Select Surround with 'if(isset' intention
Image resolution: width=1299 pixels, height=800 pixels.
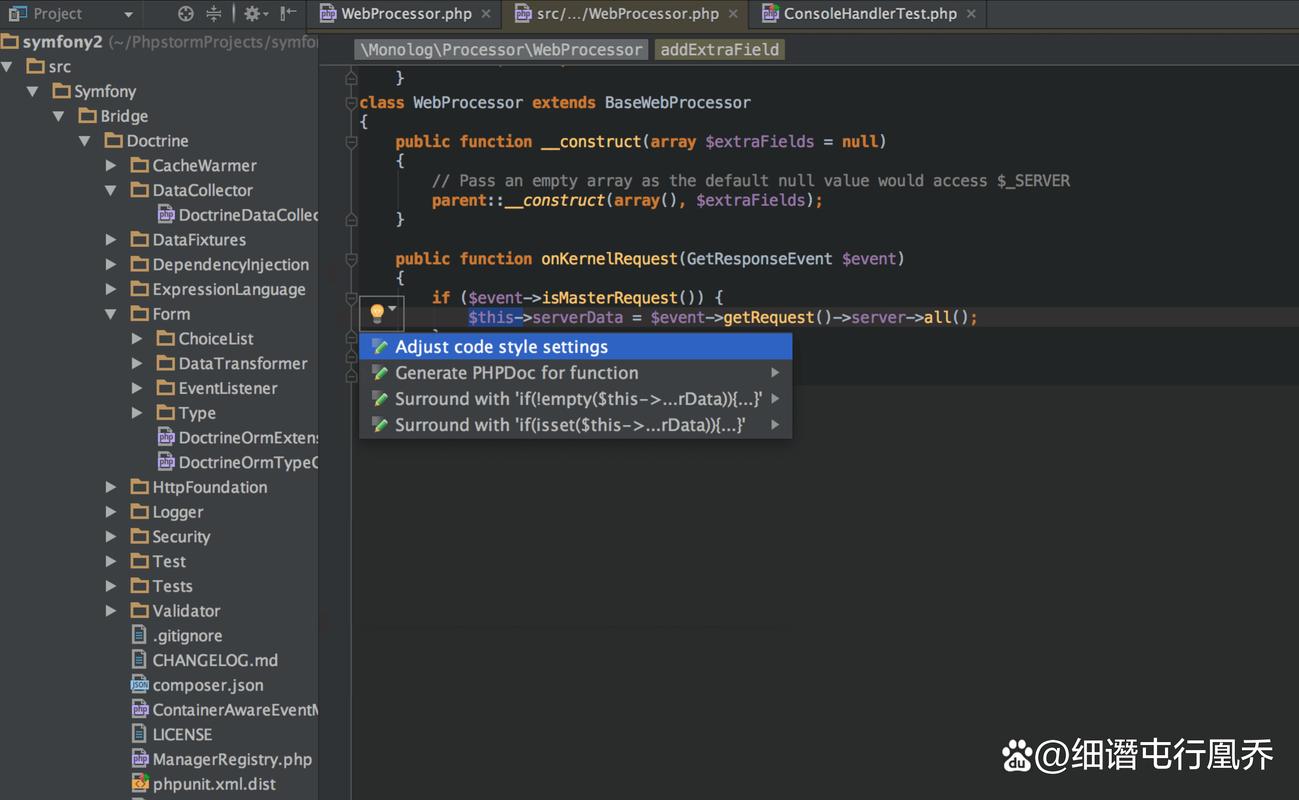(x=576, y=425)
